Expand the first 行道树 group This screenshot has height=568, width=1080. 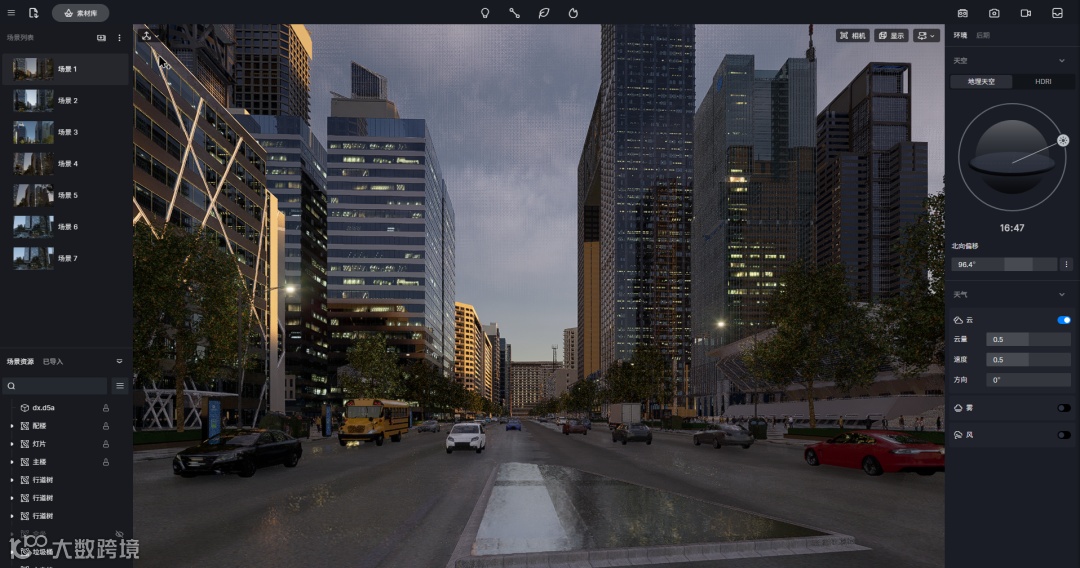coord(12,480)
